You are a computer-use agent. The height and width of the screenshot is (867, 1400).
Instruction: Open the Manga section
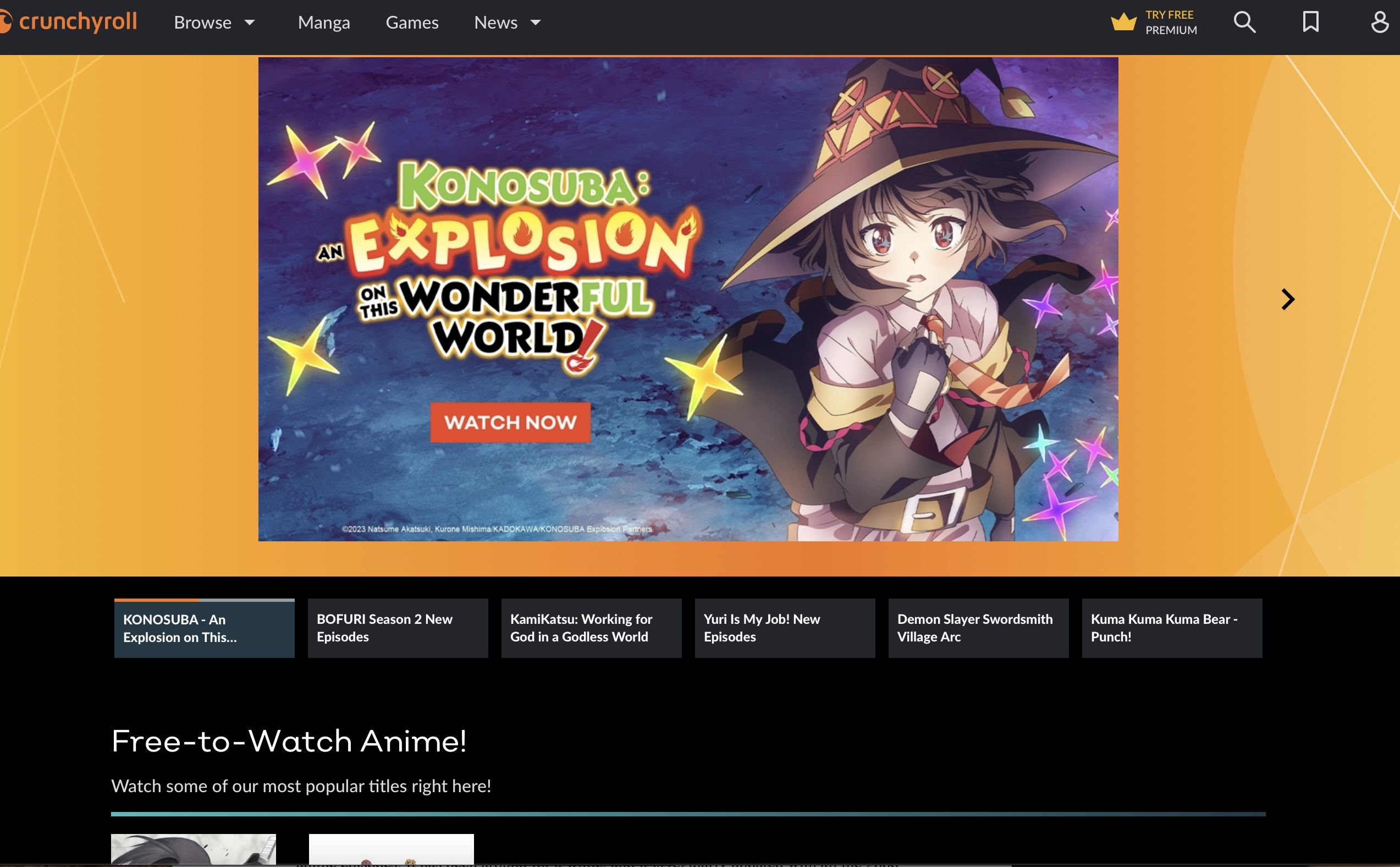click(324, 23)
